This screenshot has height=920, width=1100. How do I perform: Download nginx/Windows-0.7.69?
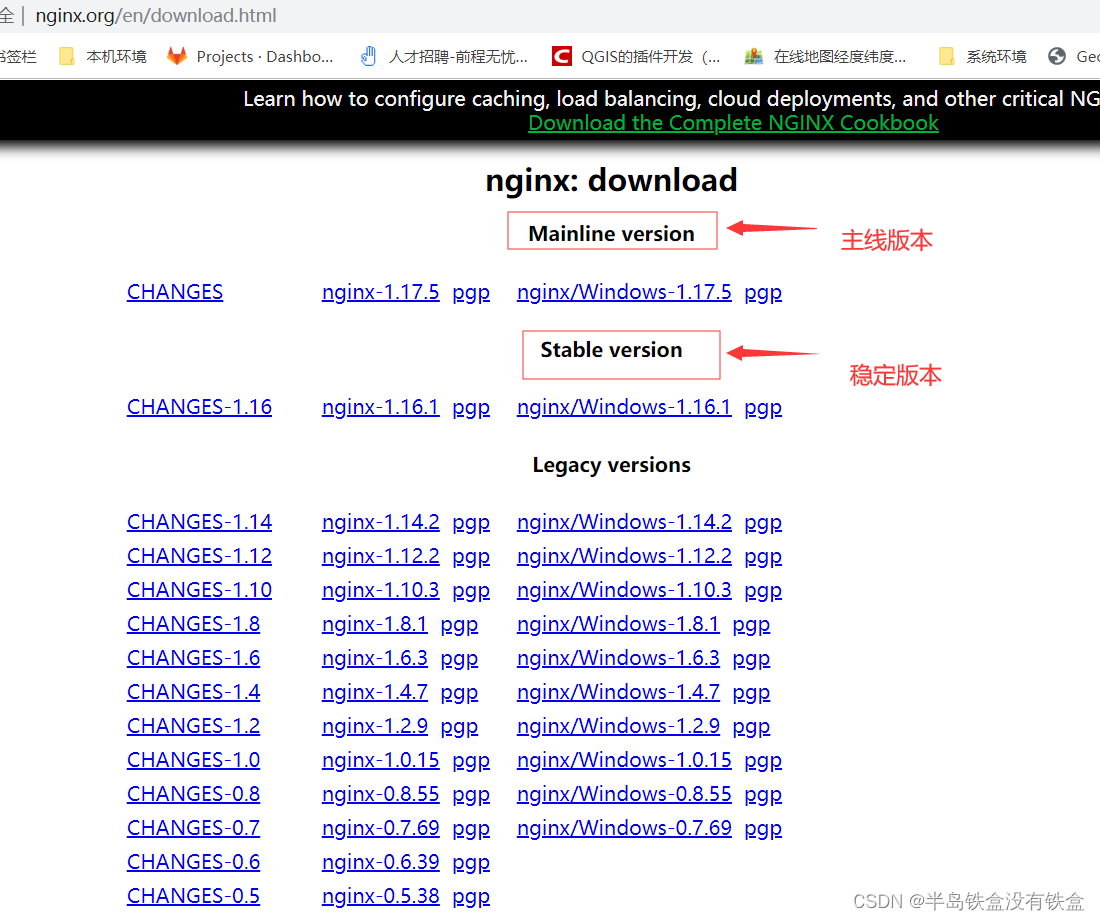pos(624,828)
